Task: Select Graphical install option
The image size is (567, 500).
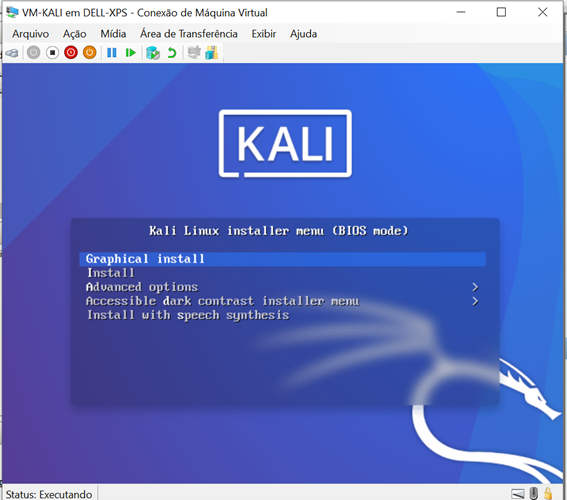Action: [282, 259]
